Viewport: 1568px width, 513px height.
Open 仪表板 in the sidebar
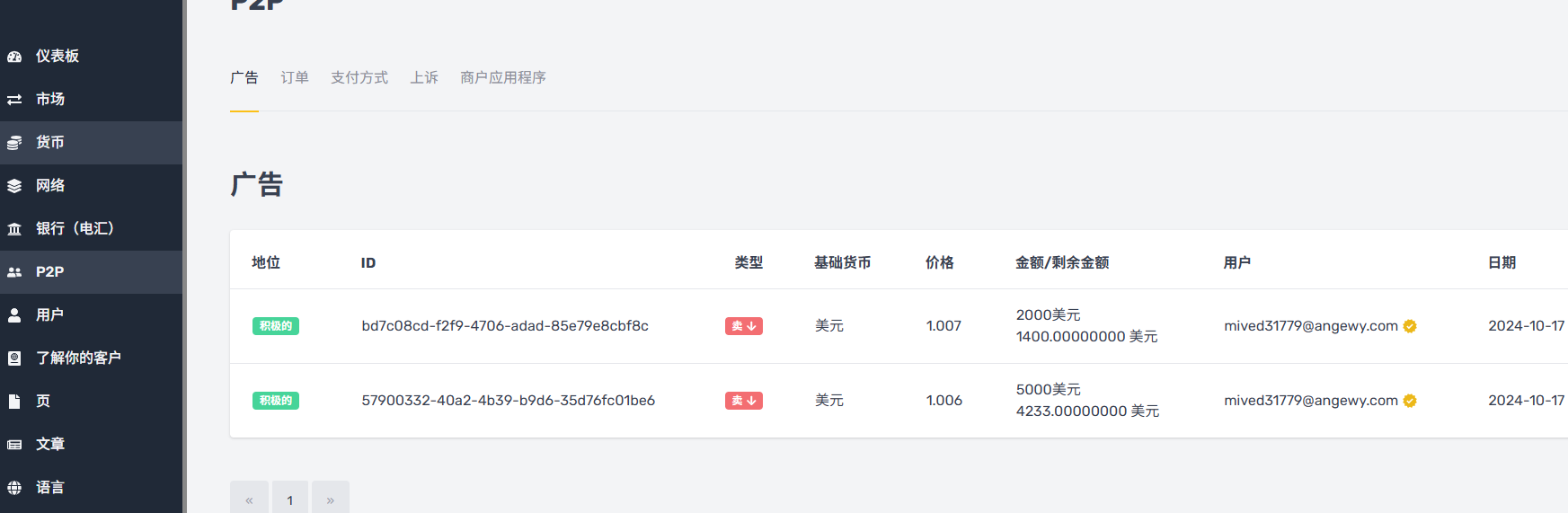pyautogui.click(x=91, y=56)
